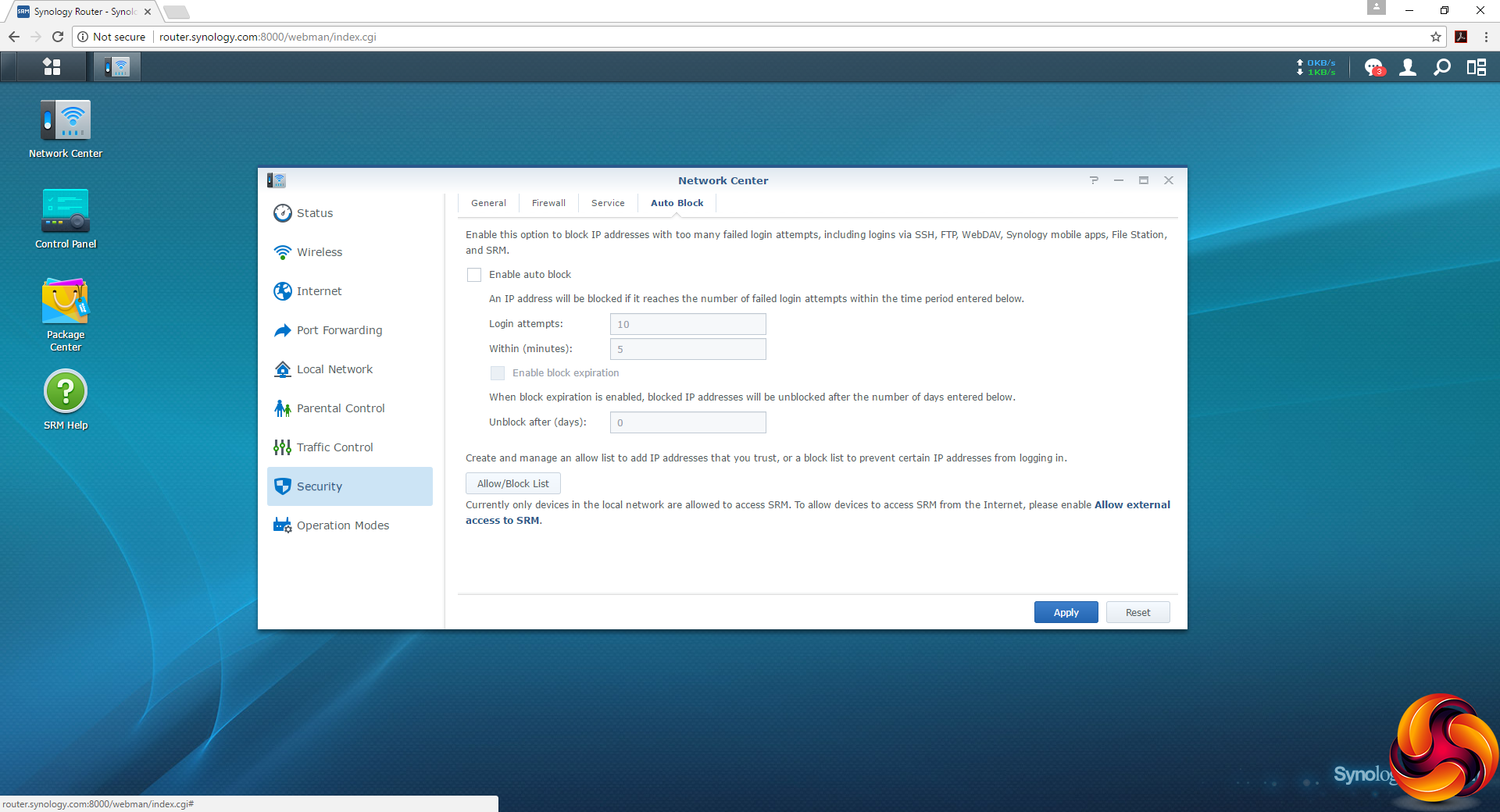This screenshot has height=812, width=1500.
Task: Open a new browser tab
Action: click(x=177, y=12)
